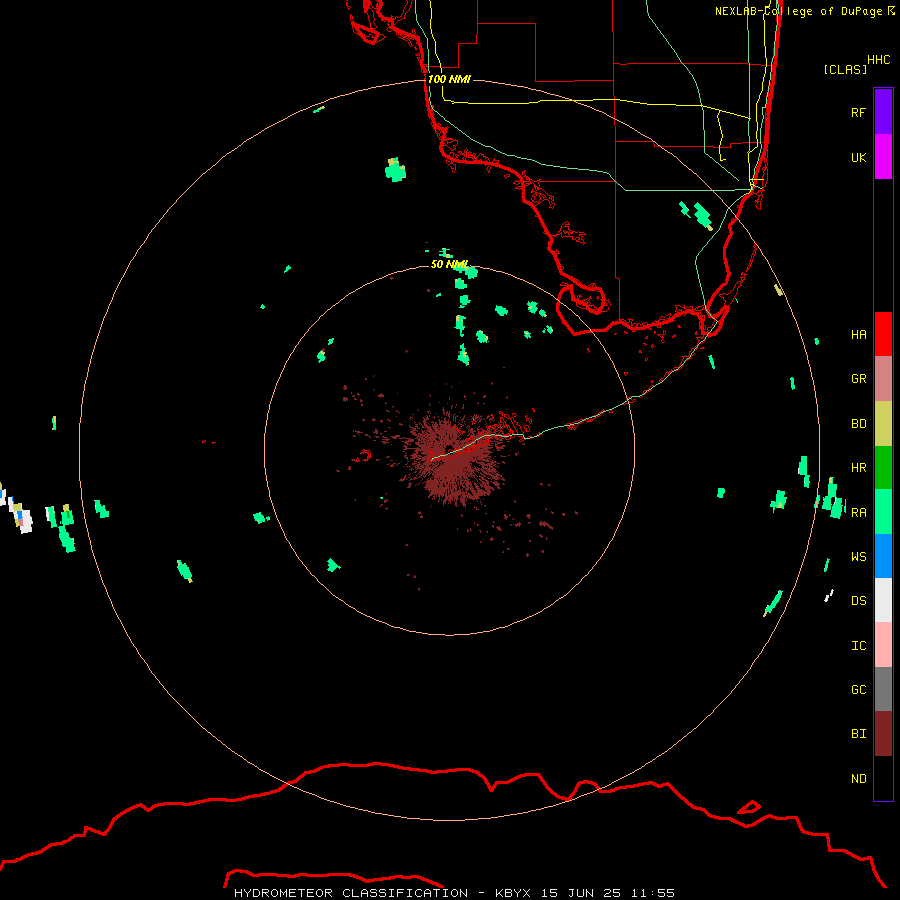Click the IC legend label
The height and width of the screenshot is (900, 900).
[858, 646]
